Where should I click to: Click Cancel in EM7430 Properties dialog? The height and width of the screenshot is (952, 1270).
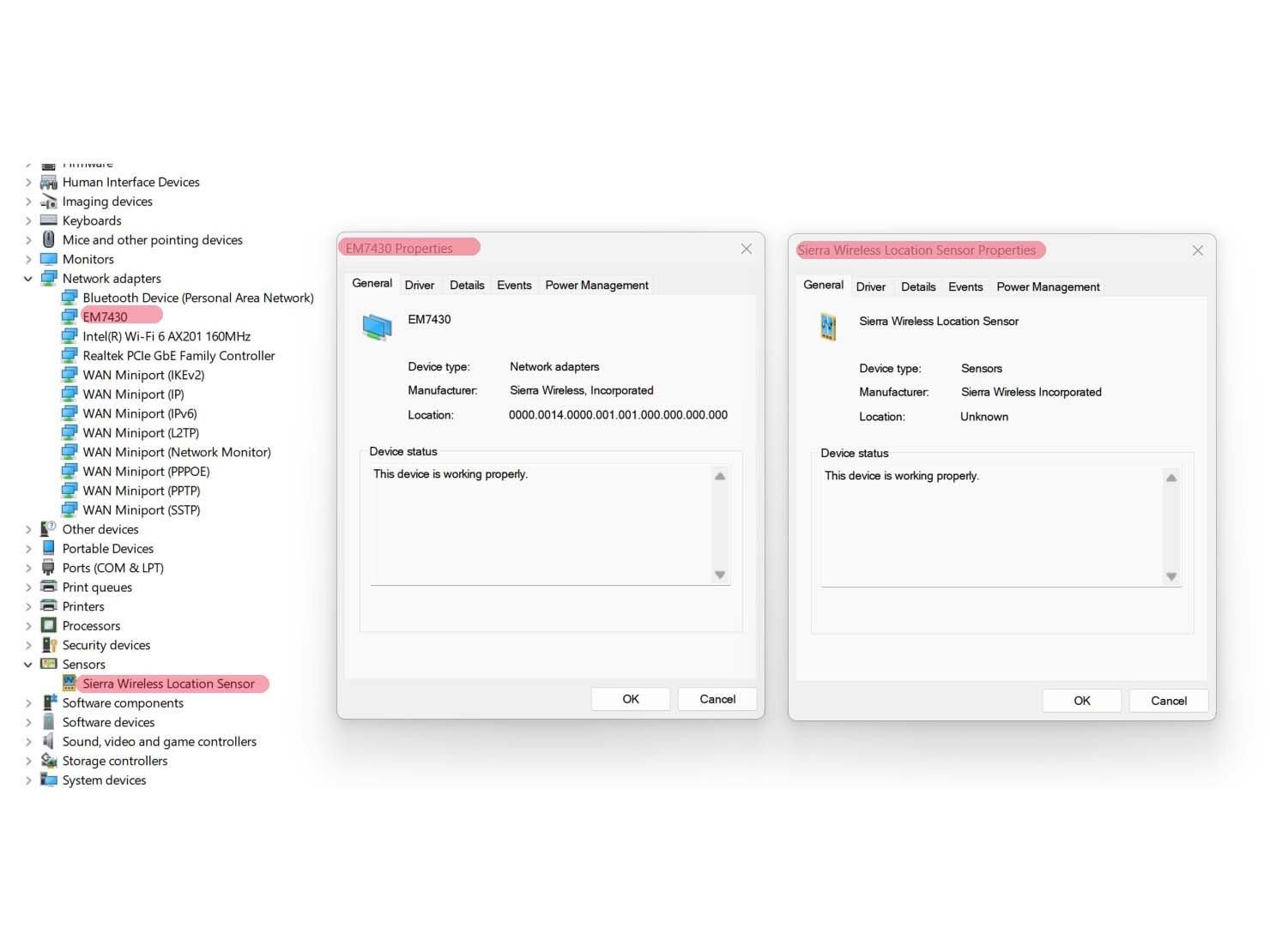(717, 699)
